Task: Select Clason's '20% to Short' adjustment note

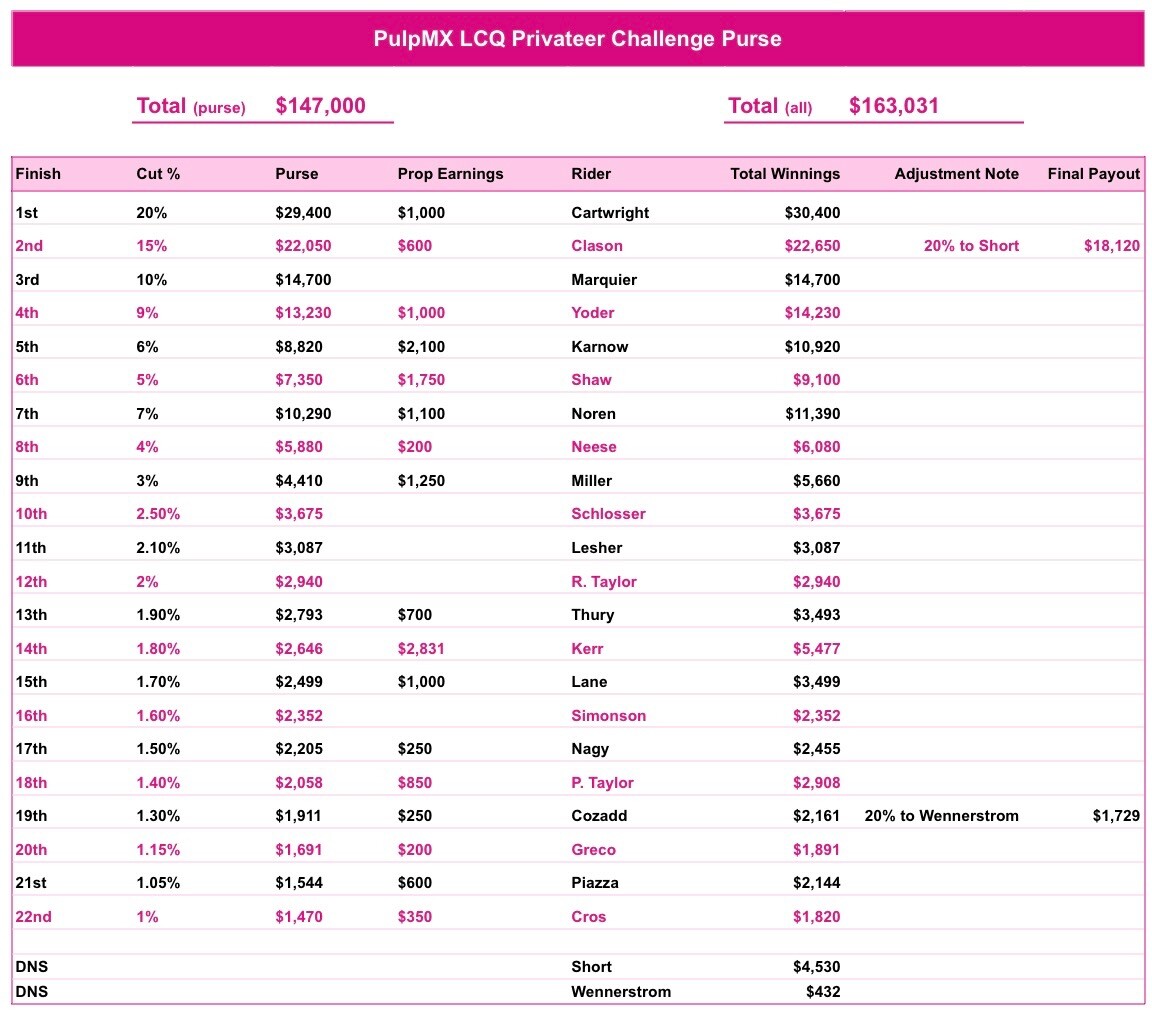Action: tap(971, 246)
